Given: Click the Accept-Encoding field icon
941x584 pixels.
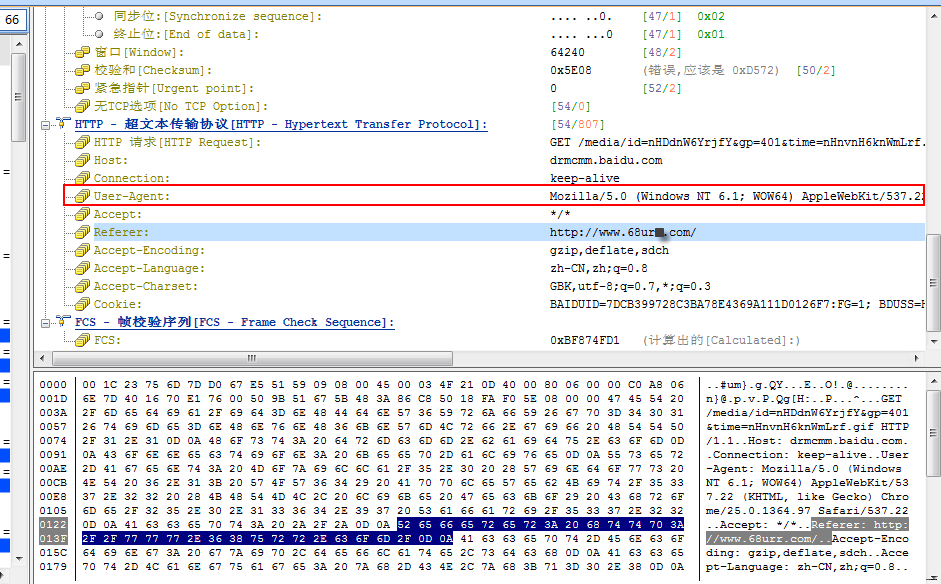Looking at the screenshot, I should click(83, 250).
